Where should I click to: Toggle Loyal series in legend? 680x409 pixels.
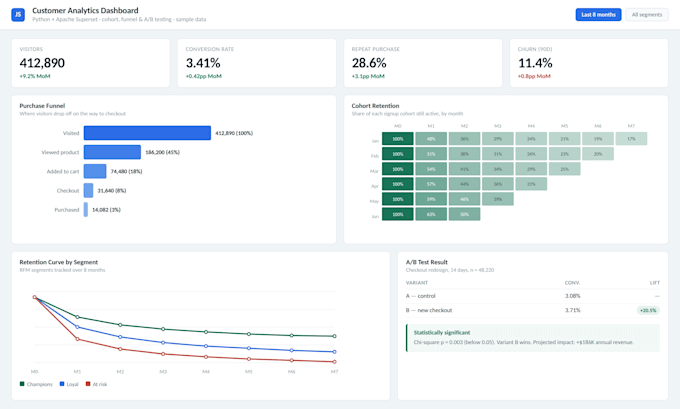(69, 384)
